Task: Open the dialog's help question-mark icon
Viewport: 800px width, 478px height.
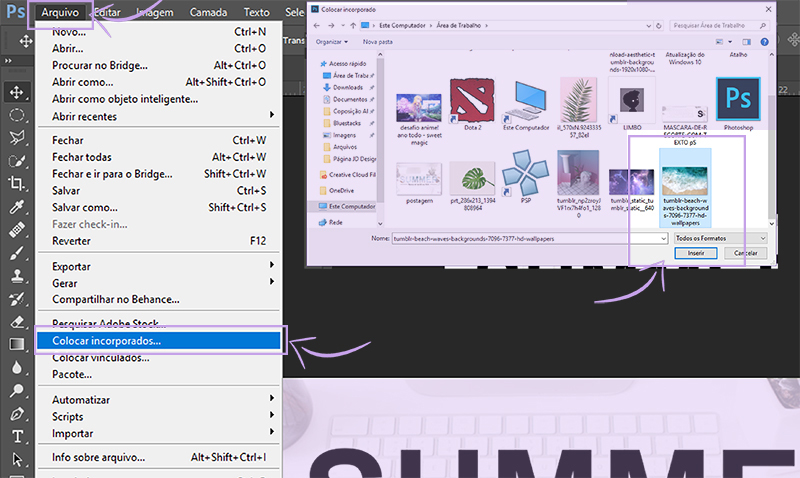Action: [x=764, y=42]
